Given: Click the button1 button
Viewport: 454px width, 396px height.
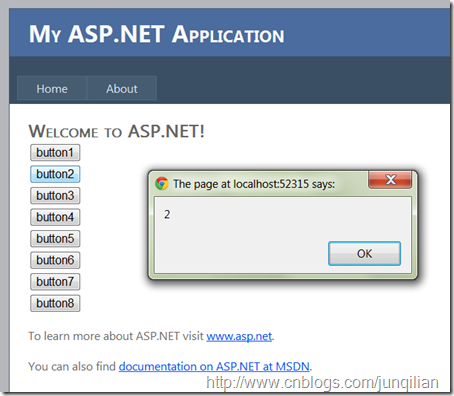Looking at the screenshot, I should 55,153.
